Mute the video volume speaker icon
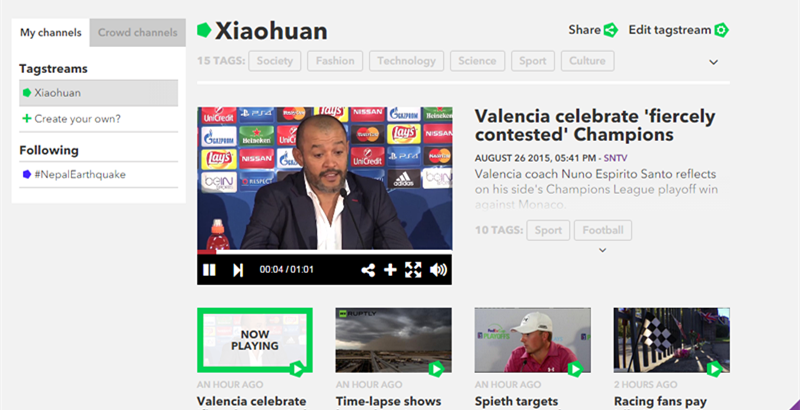This screenshot has height=410, width=800. coord(438,270)
